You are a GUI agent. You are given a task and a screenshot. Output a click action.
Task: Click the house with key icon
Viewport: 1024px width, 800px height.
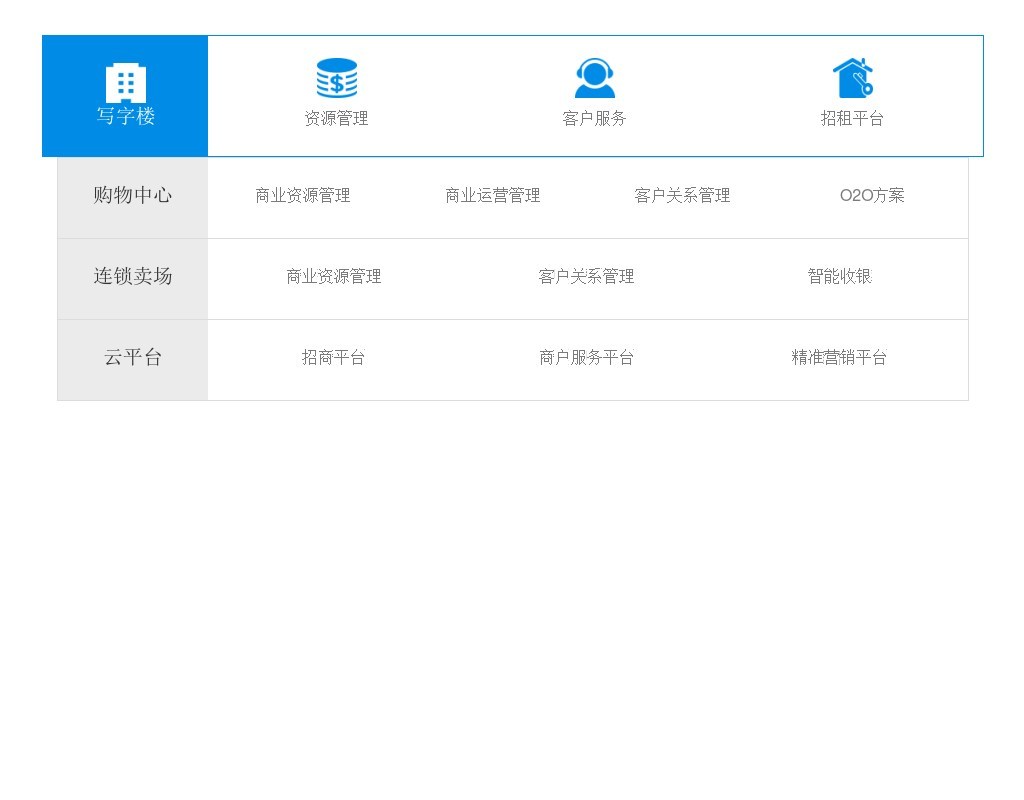click(x=852, y=78)
